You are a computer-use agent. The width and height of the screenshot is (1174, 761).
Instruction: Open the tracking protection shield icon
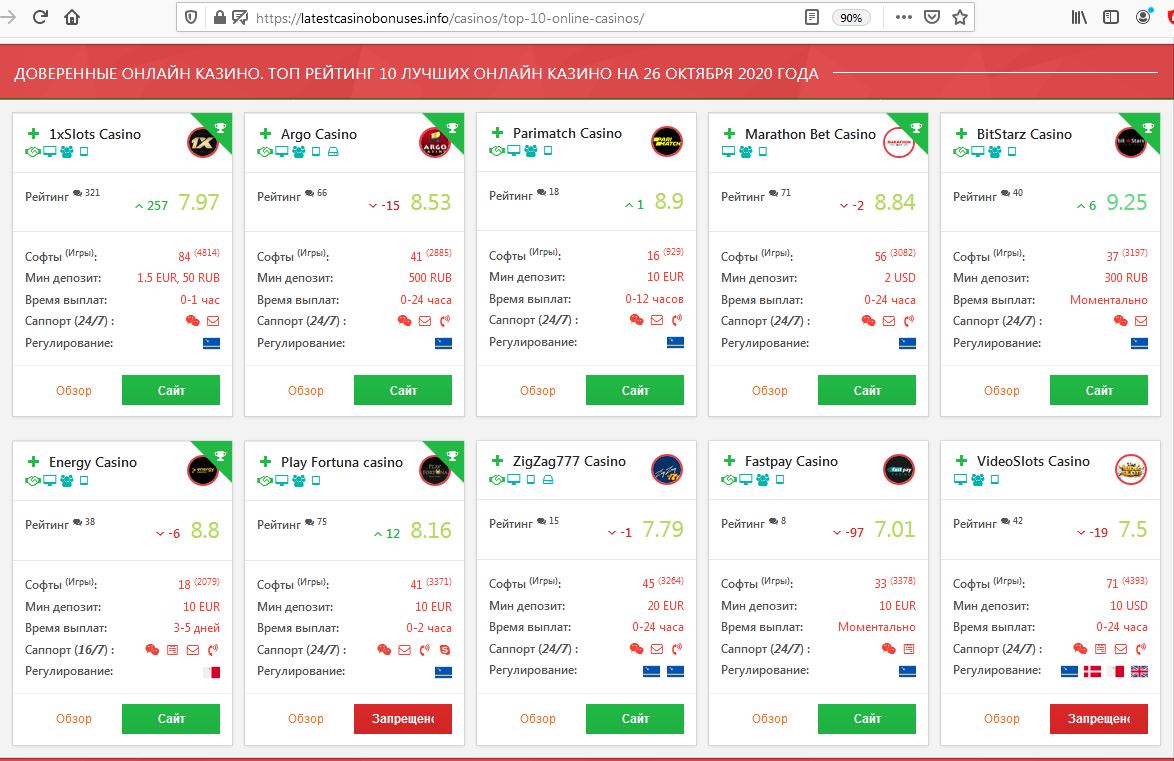191,17
